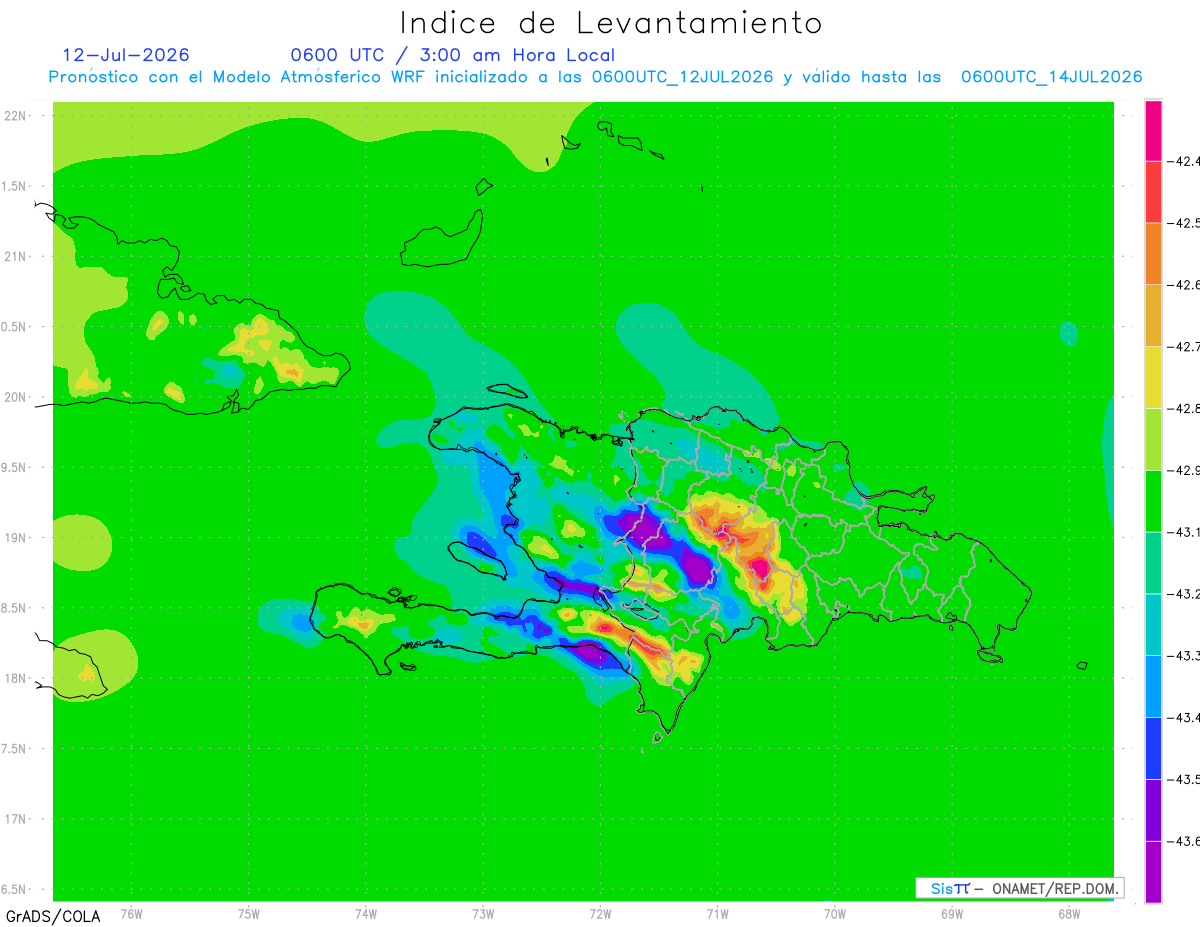
Task: Pick the violet swatch between -43.5 and -43.6
Action: (1153, 810)
